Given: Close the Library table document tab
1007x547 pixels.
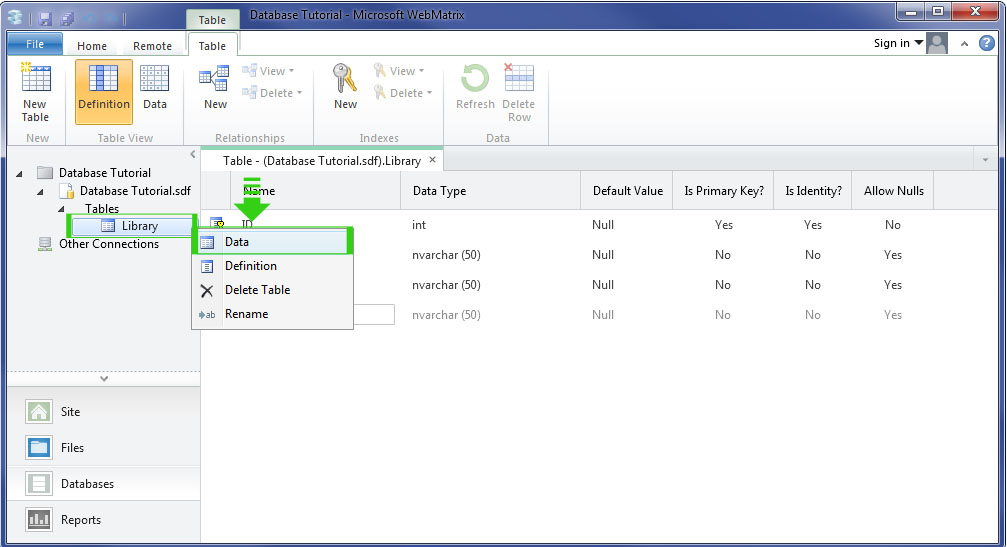Looking at the screenshot, I should (x=433, y=160).
